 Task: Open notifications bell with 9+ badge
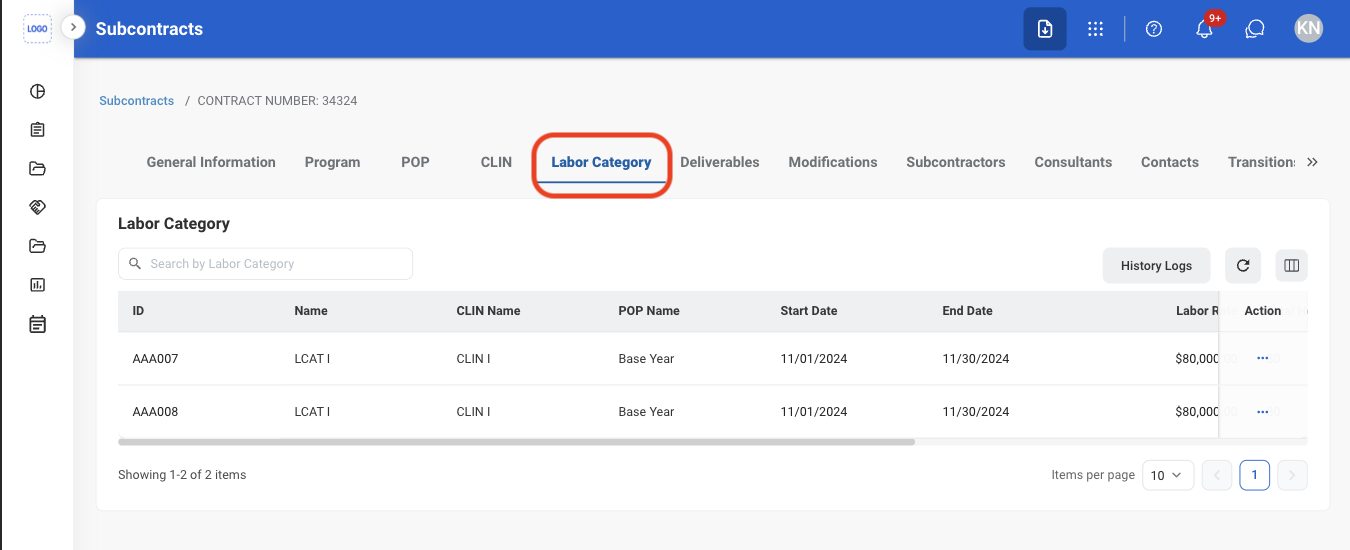1205,29
